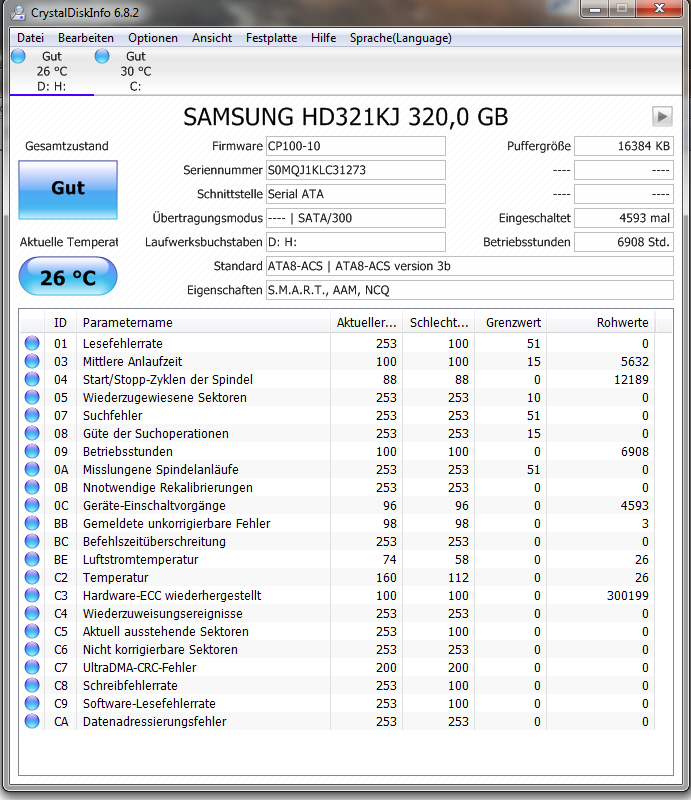Image resolution: width=691 pixels, height=800 pixels.
Task: Click the Rohwerte column header
Action: [601, 322]
